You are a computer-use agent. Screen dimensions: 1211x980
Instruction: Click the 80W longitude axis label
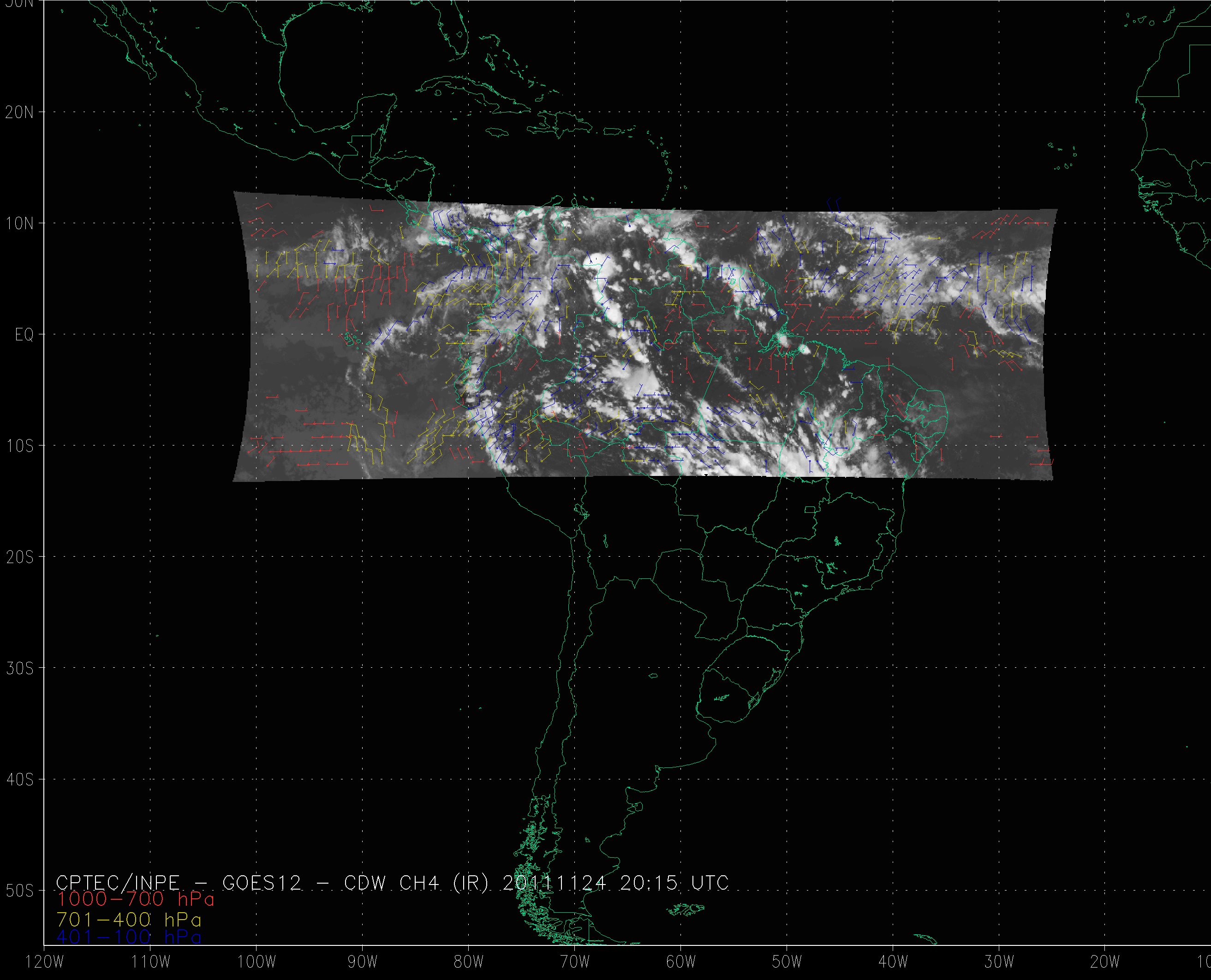[468, 962]
